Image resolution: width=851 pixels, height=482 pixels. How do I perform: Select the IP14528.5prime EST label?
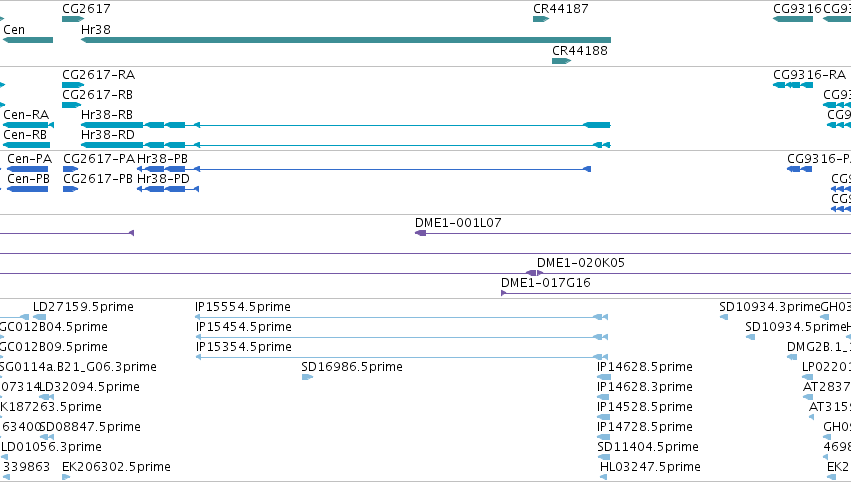(645, 407)
